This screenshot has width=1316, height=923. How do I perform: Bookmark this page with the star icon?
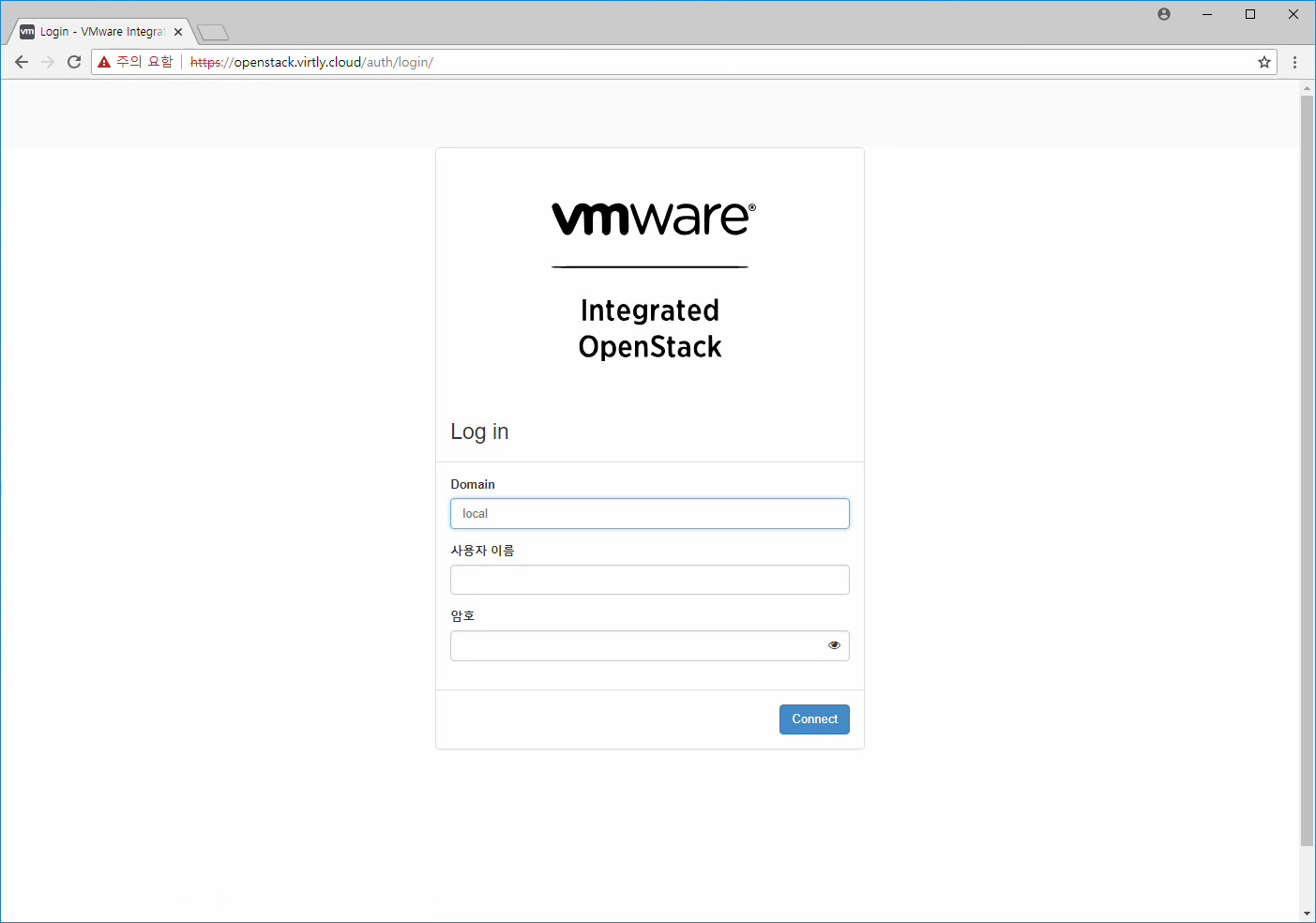(x=1264, y=62)
